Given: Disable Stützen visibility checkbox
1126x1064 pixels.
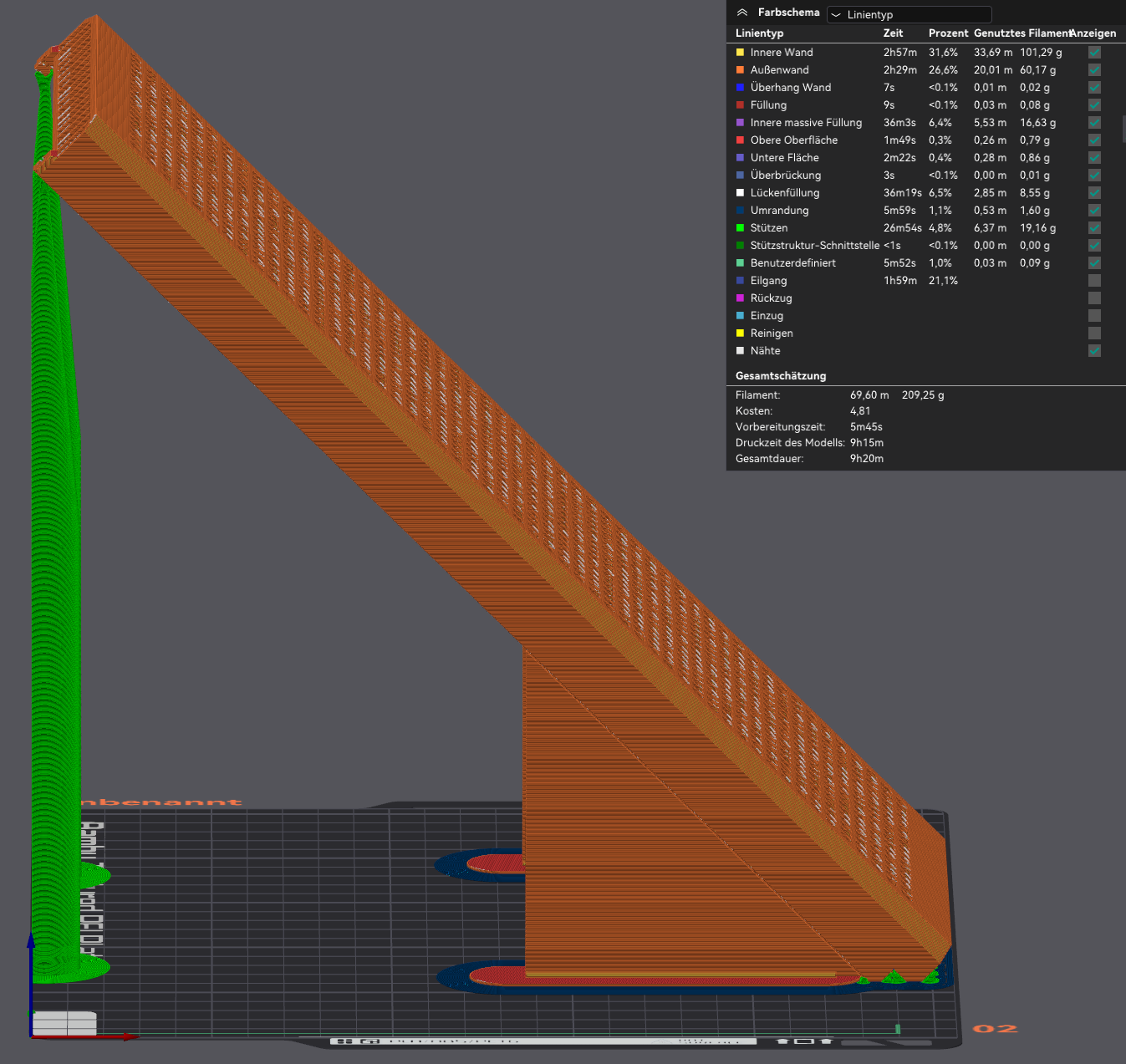Looking at the screenshot, I should click(x=1094, y=228).
